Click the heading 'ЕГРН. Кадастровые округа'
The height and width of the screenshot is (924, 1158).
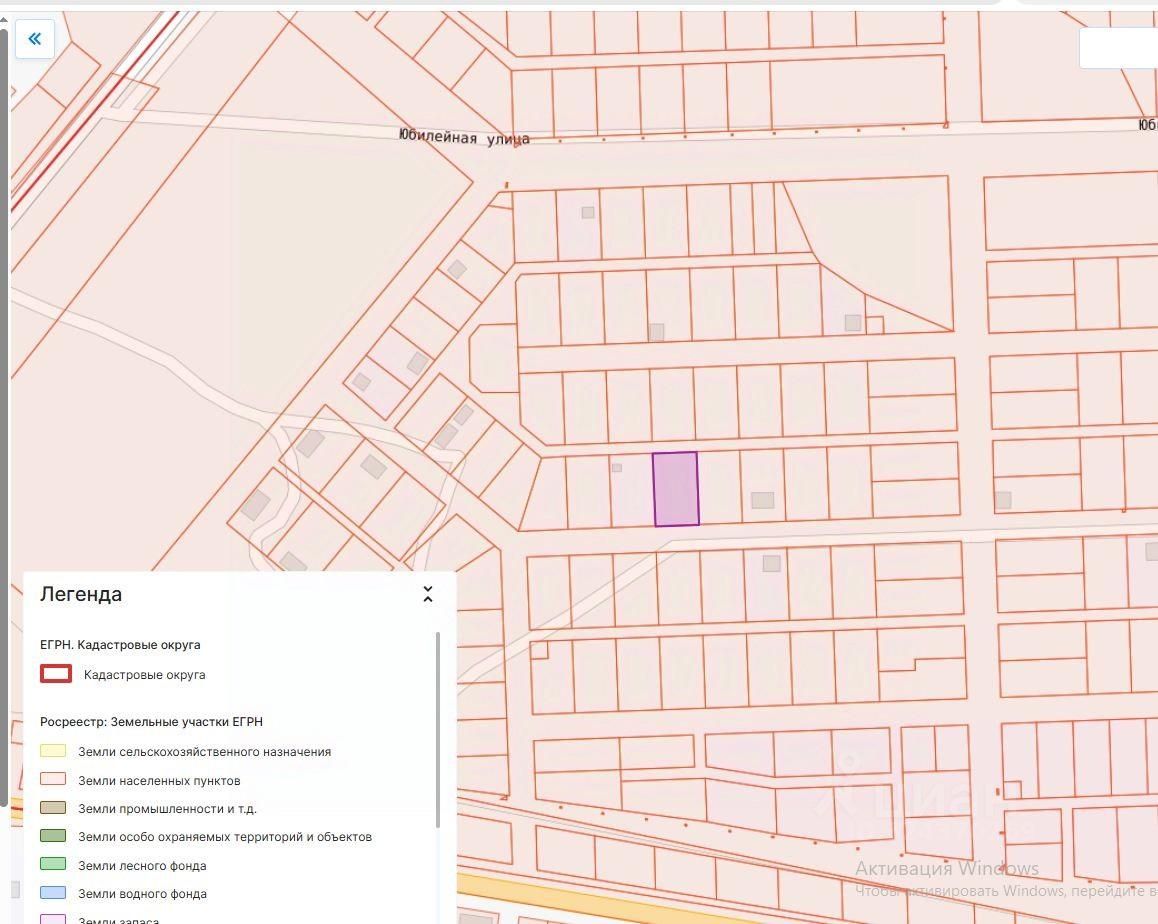point(120,645)
